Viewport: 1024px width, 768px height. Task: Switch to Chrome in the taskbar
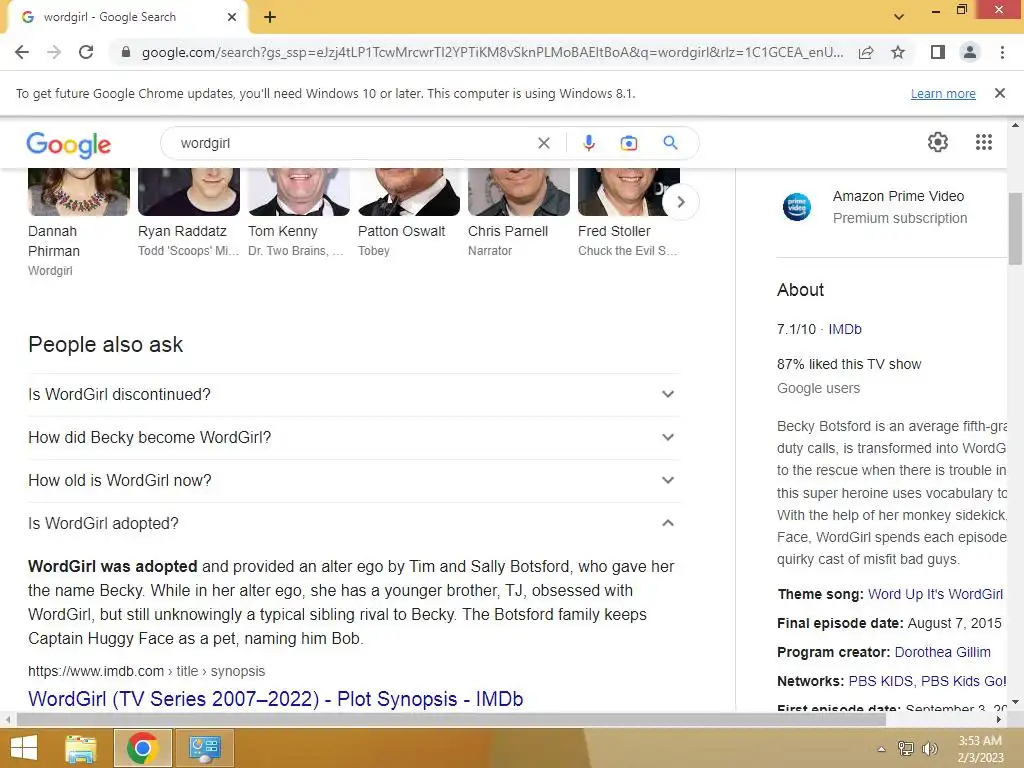point(142,748)
